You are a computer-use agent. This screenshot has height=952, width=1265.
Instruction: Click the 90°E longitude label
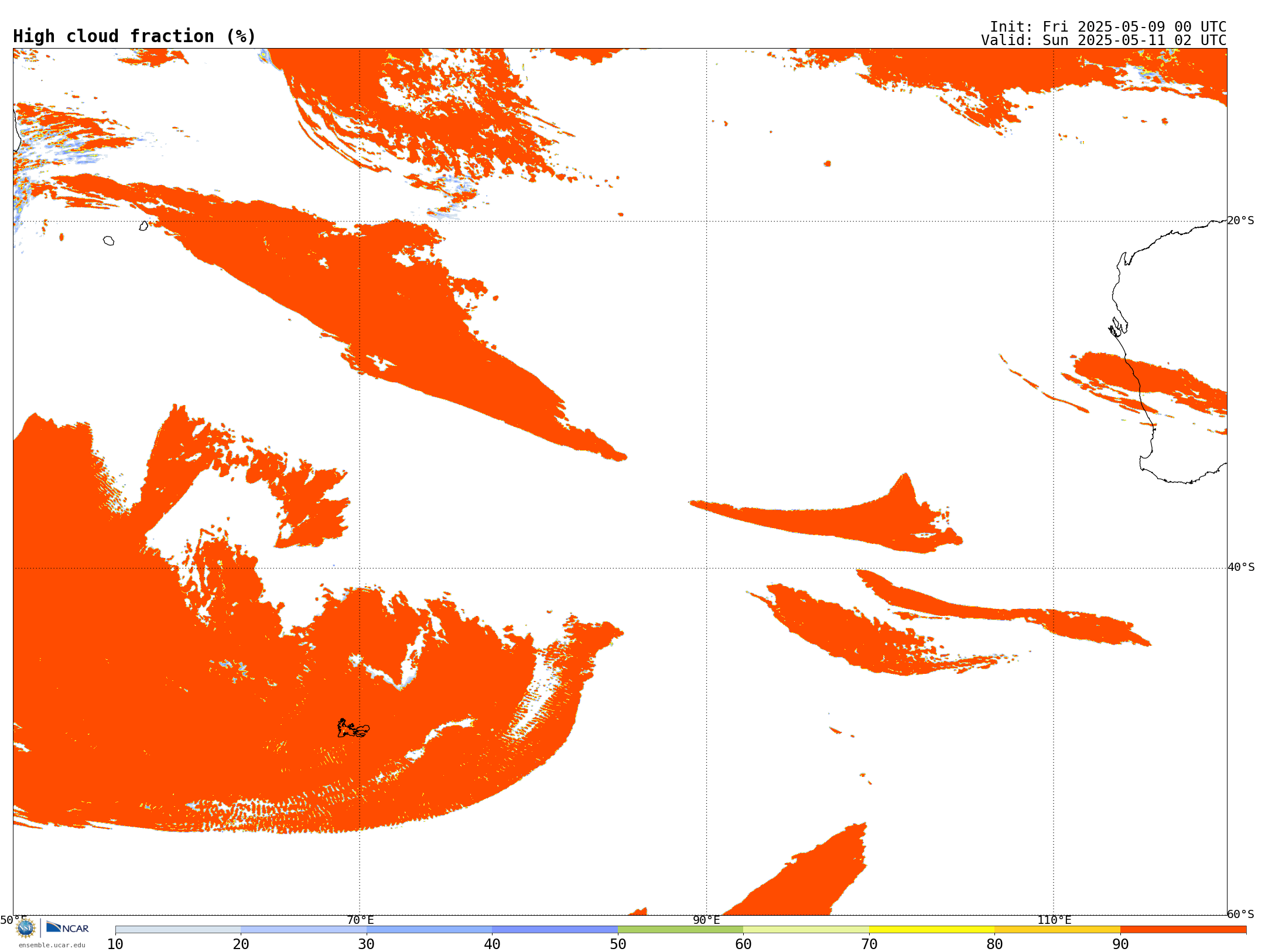706,920
